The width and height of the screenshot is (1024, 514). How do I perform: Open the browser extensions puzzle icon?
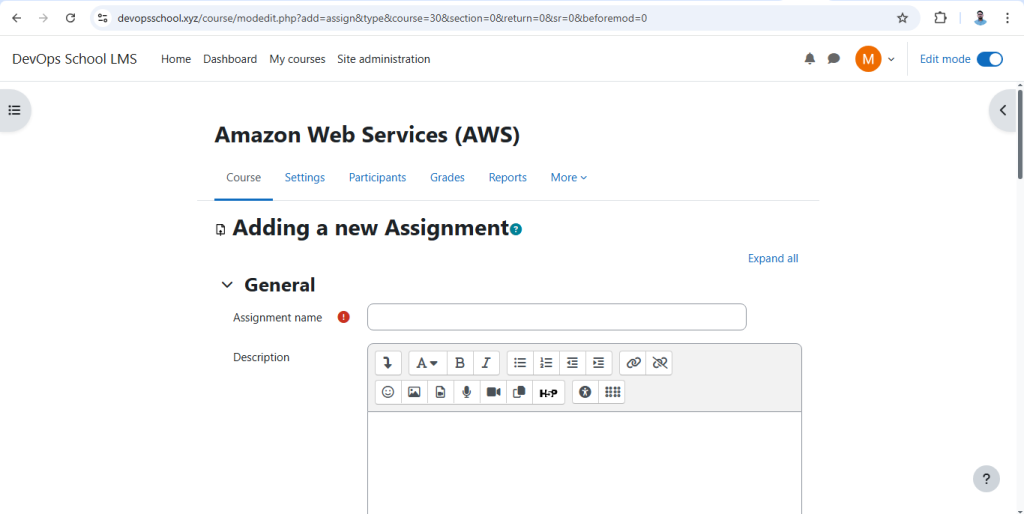pos(940,18)
